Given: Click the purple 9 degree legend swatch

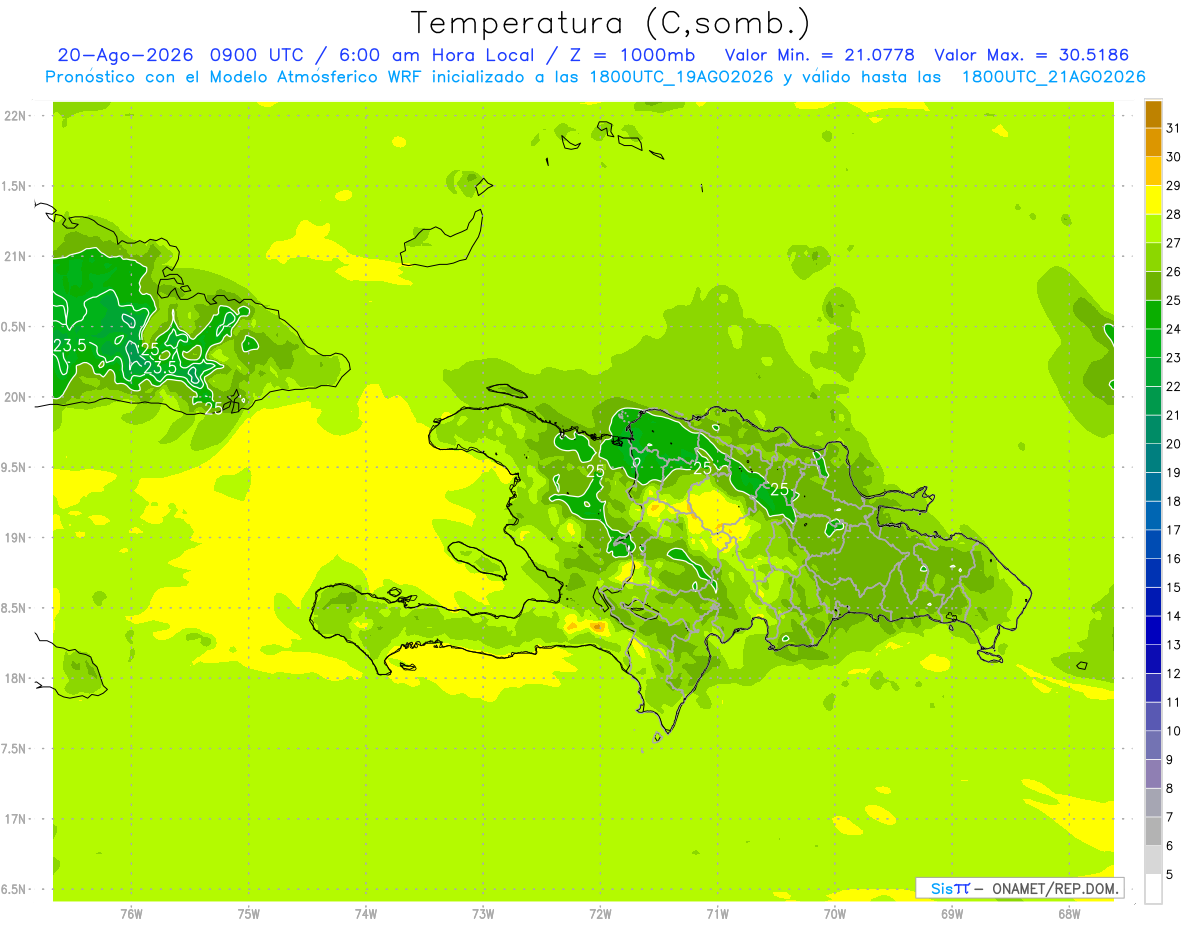Looking at the screenshot, I should (1153, 774).
